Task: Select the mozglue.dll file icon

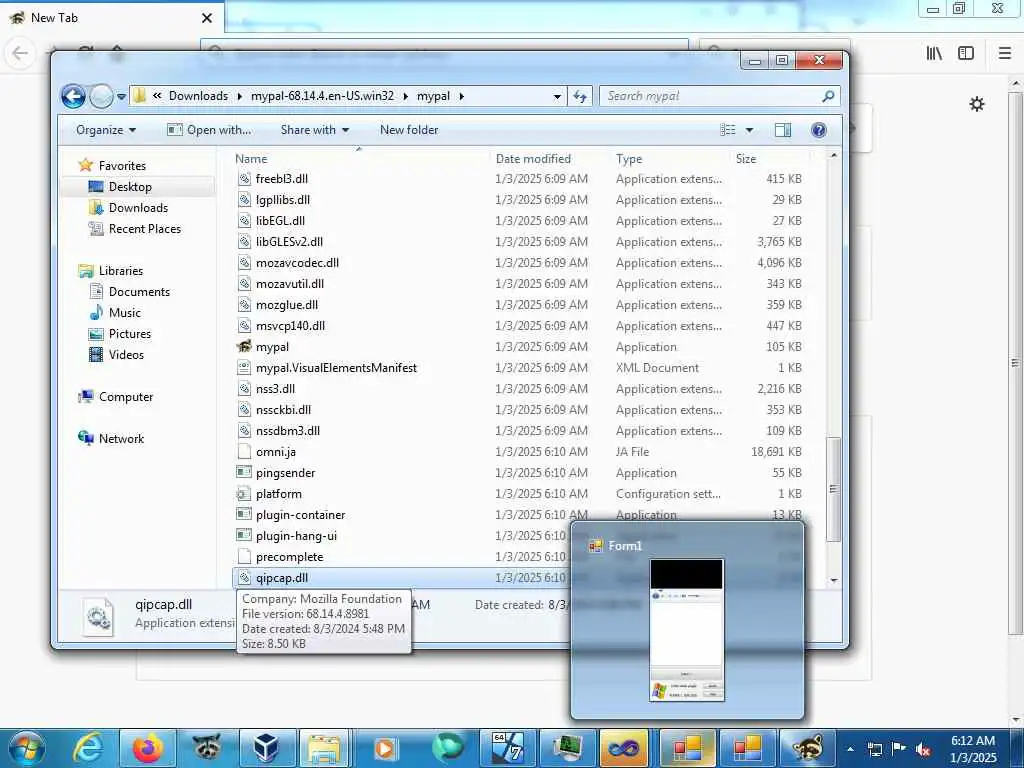Action: 244,305
